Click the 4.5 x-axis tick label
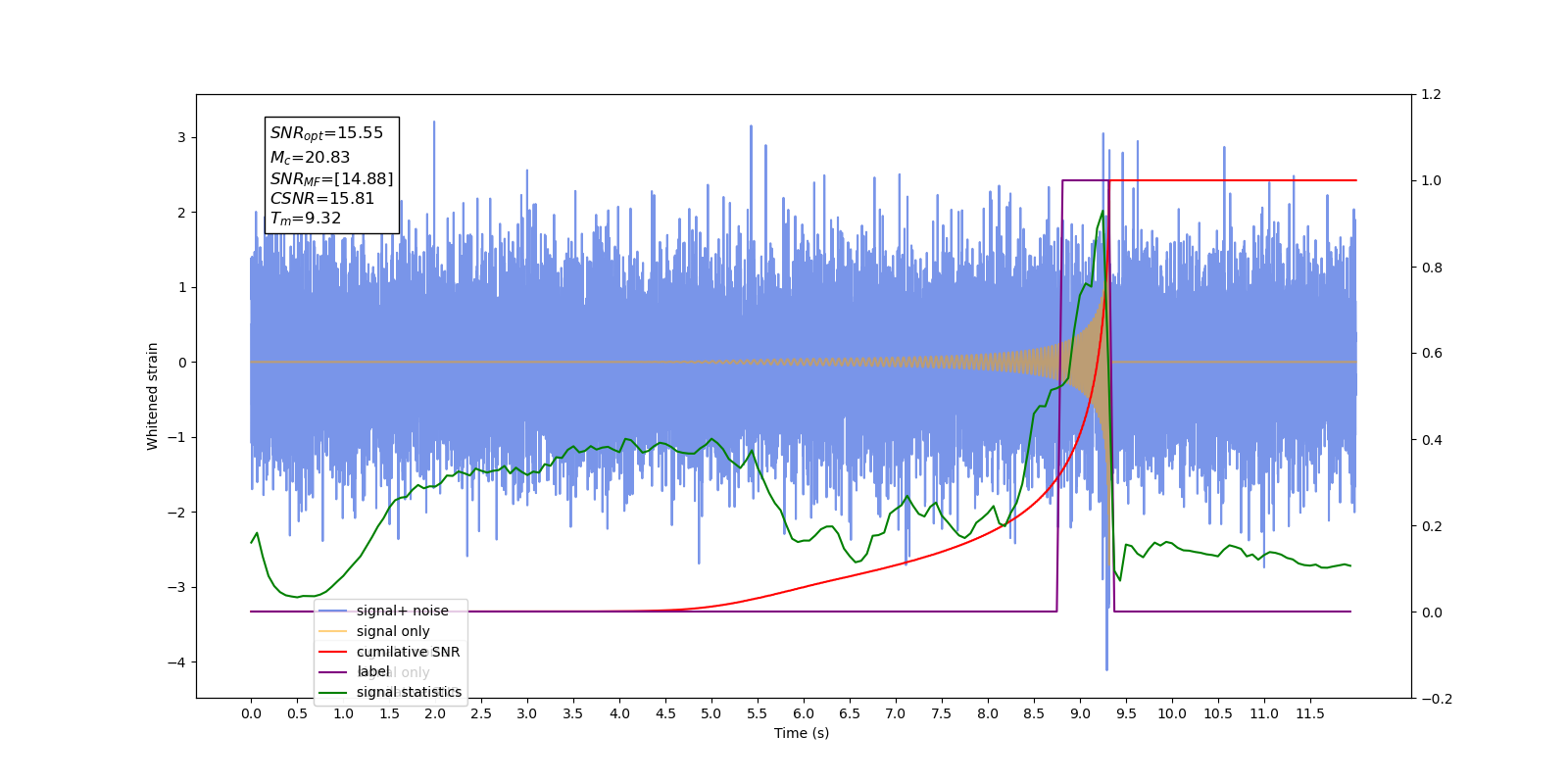 click(665, 713)
